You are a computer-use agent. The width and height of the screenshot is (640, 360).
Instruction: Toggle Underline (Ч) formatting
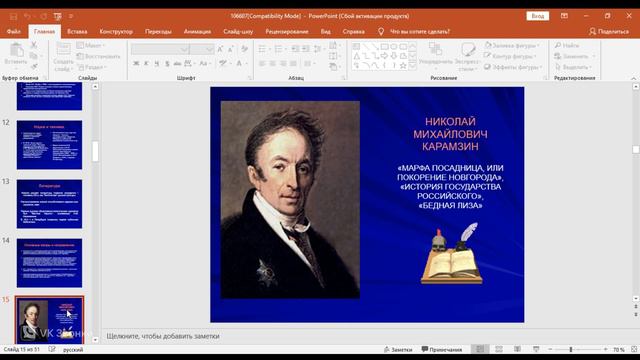pyautogui.click(x=157, y=63)
